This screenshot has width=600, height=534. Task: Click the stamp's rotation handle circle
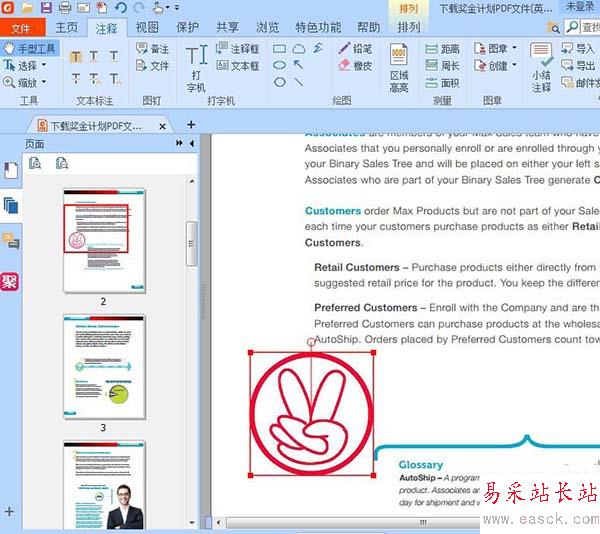[x=311, y=342]
